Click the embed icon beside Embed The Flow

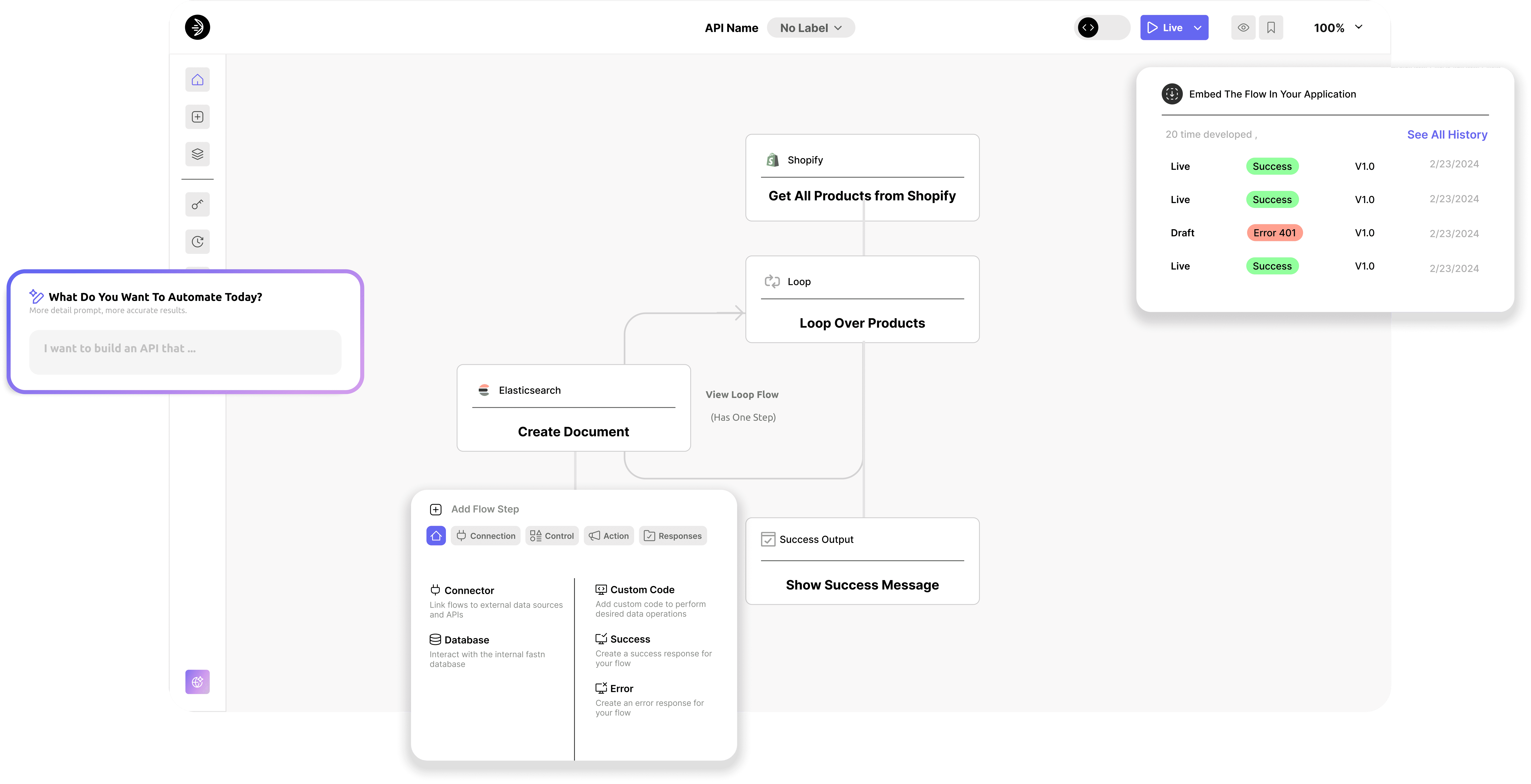tap(1172, 94)
